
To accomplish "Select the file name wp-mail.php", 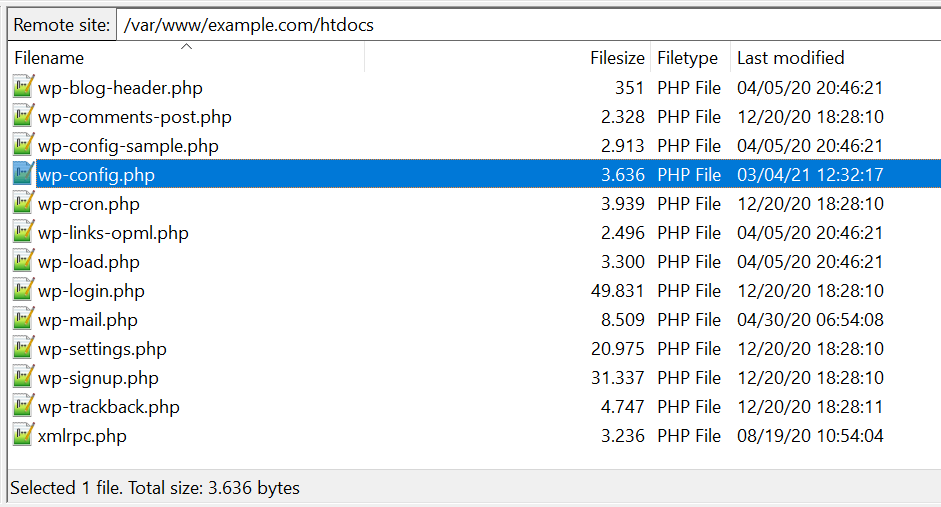I will click(x=88, y=320).
